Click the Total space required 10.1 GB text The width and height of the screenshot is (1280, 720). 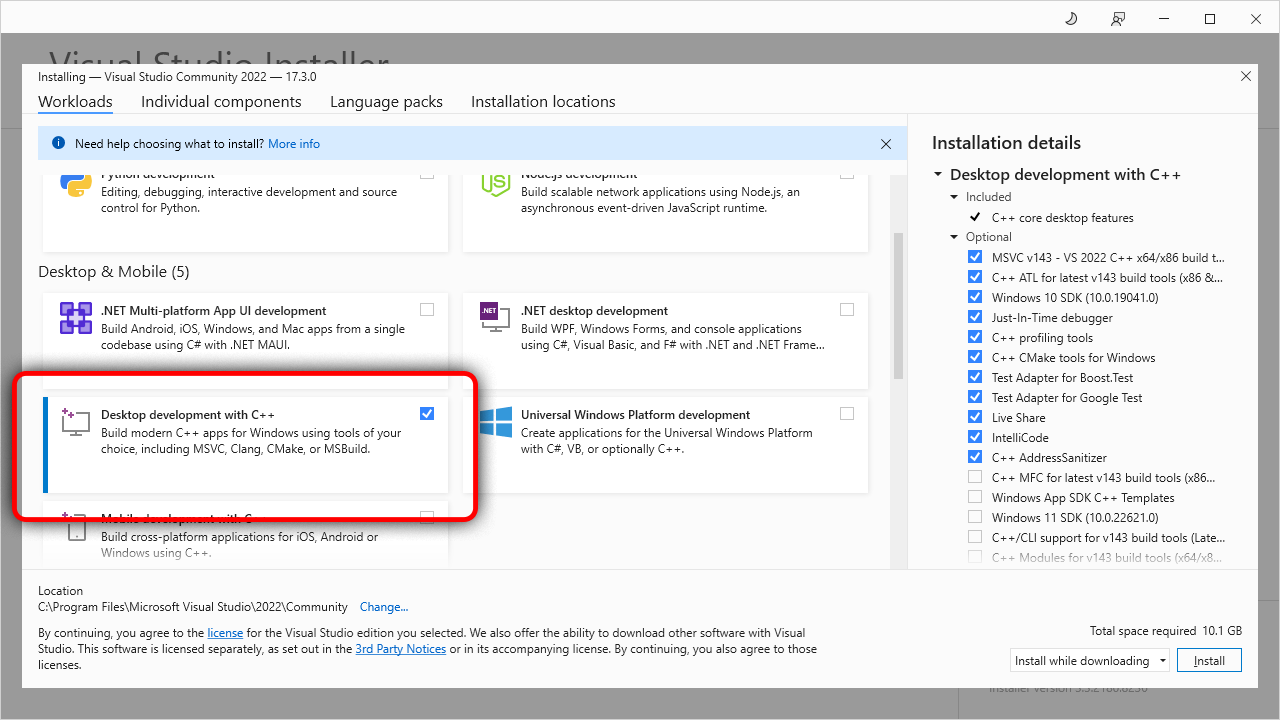[x=1165, y=631]
